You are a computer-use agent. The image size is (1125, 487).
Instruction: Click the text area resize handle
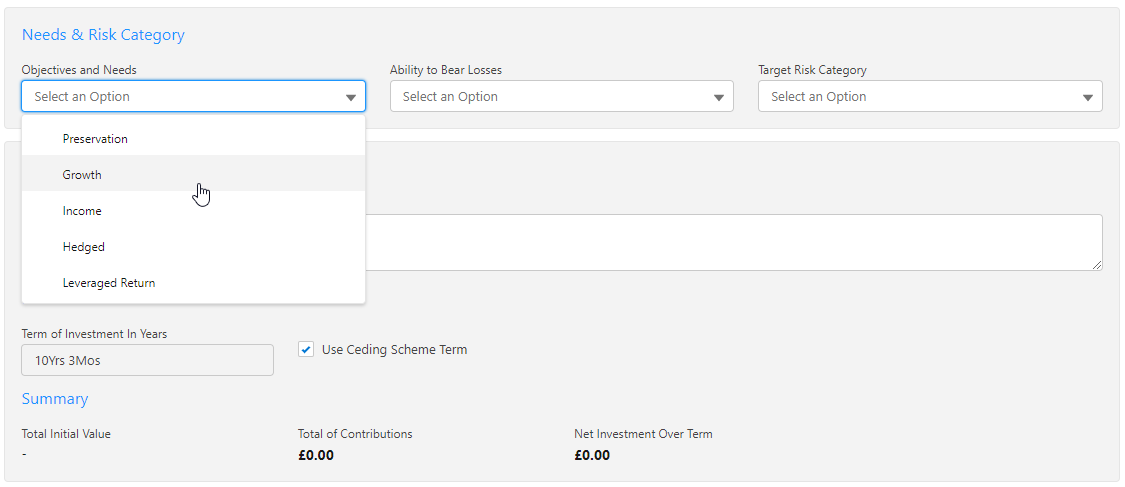tap(1097, 264)
